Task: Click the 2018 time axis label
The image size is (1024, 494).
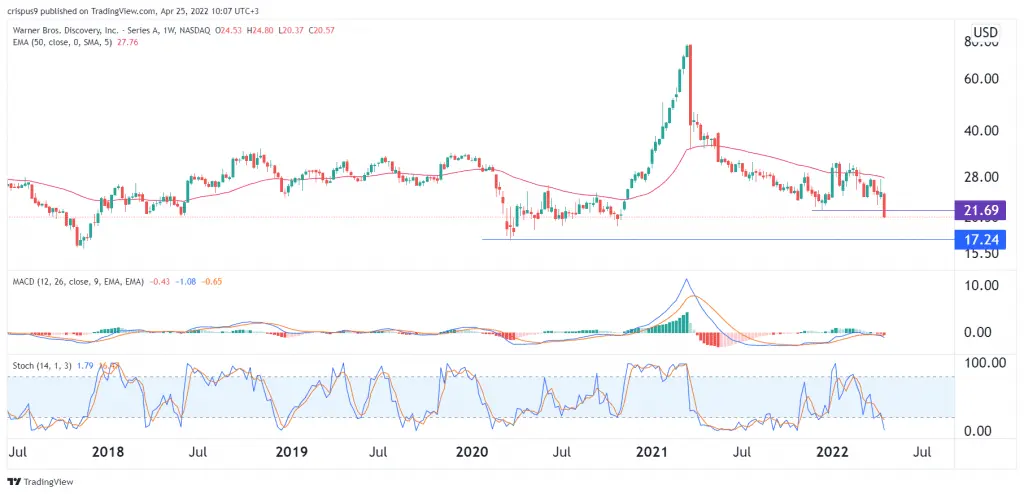Action: tap(108, 452)
